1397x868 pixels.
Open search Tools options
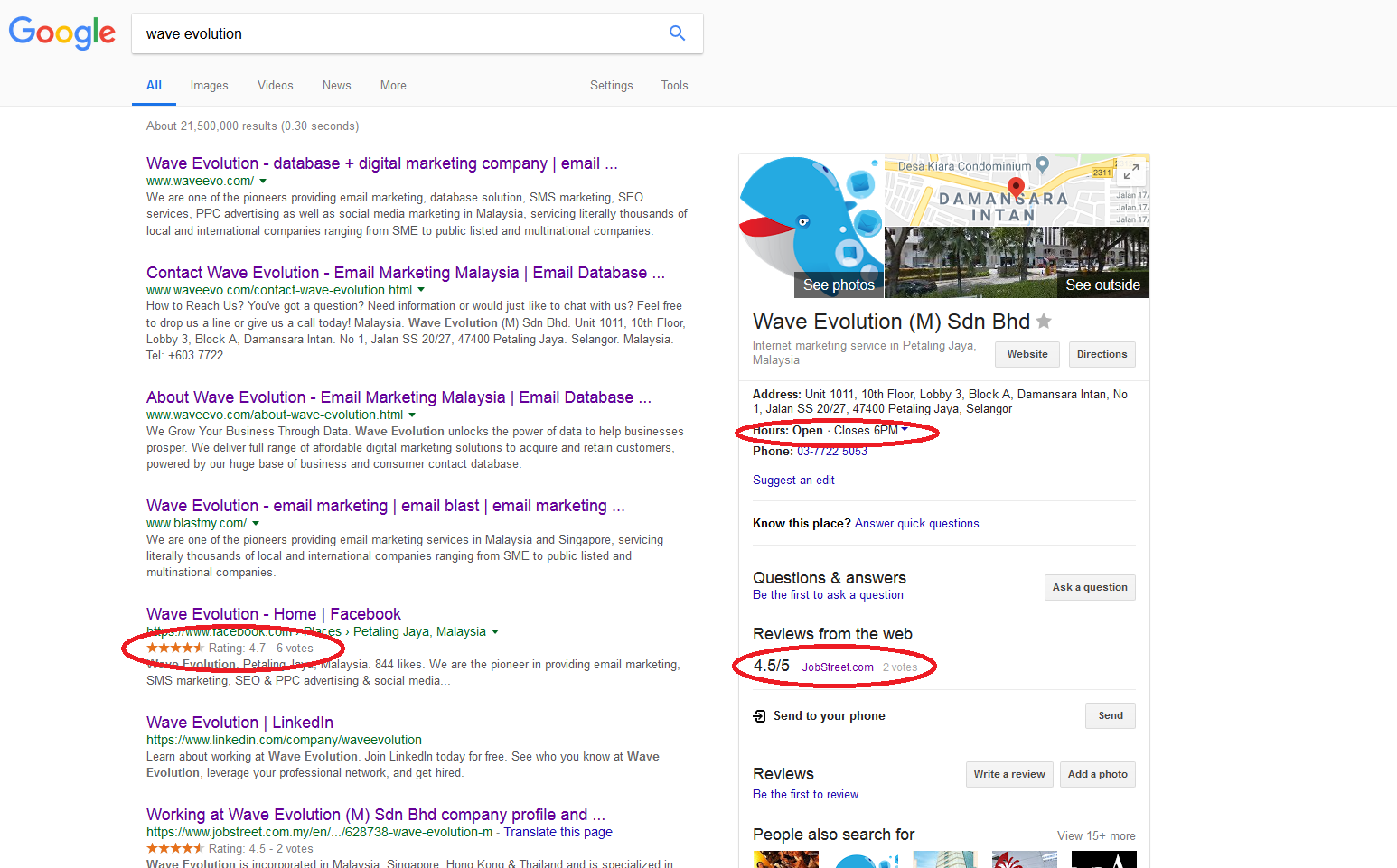(x=674, y=85)
